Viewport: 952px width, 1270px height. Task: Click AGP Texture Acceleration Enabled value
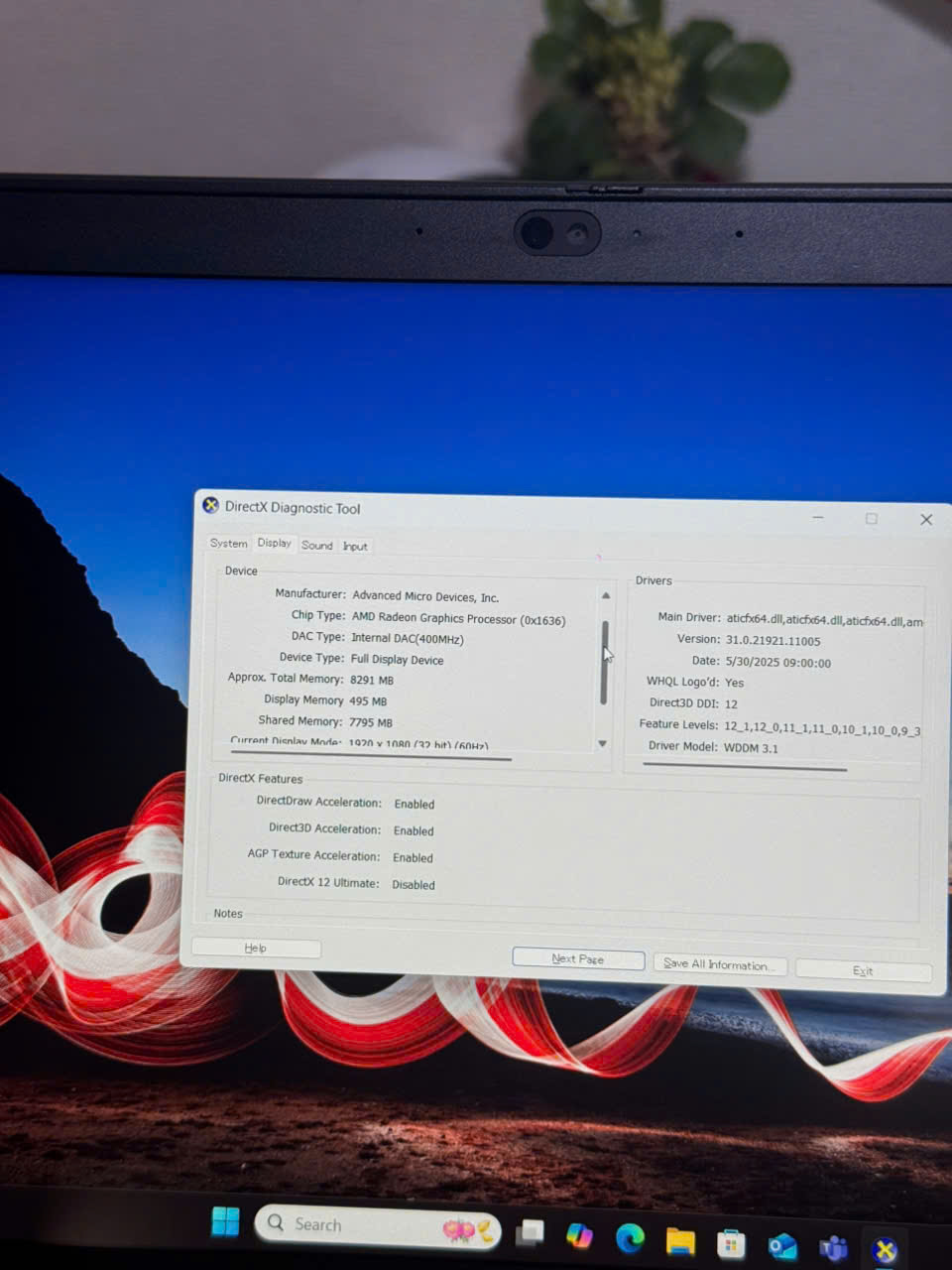pyautogui.click(x=413, y=857)
